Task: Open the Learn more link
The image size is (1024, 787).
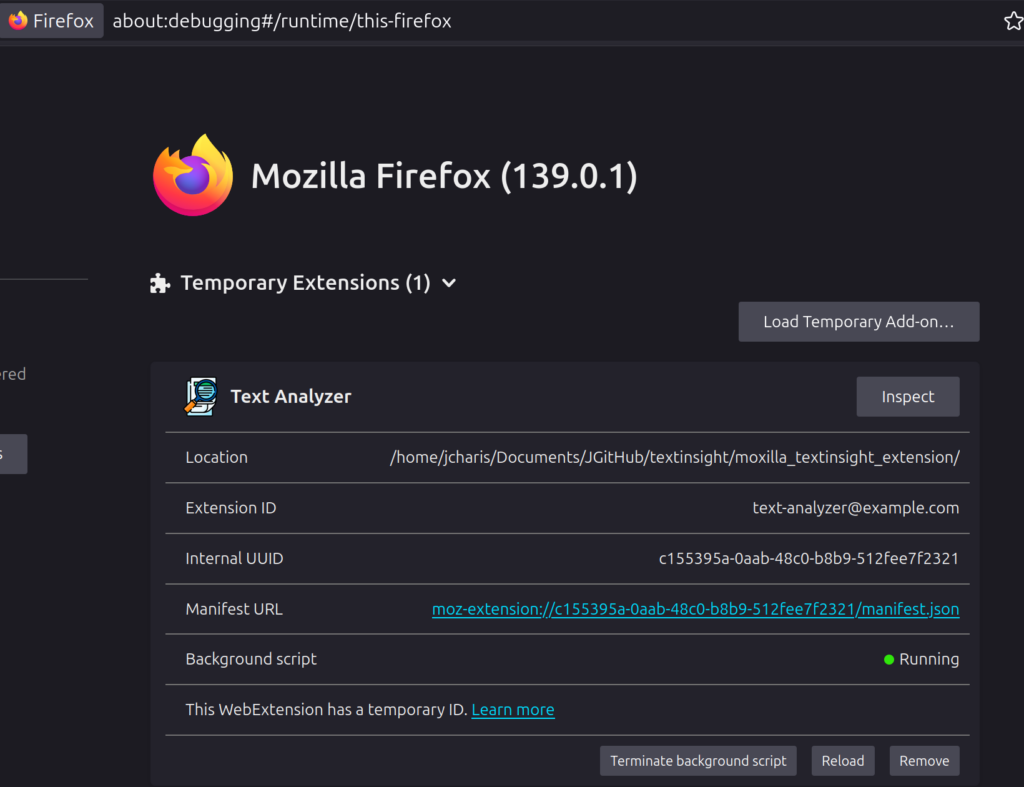Action: pyautogui.click(x=513, y=710)
